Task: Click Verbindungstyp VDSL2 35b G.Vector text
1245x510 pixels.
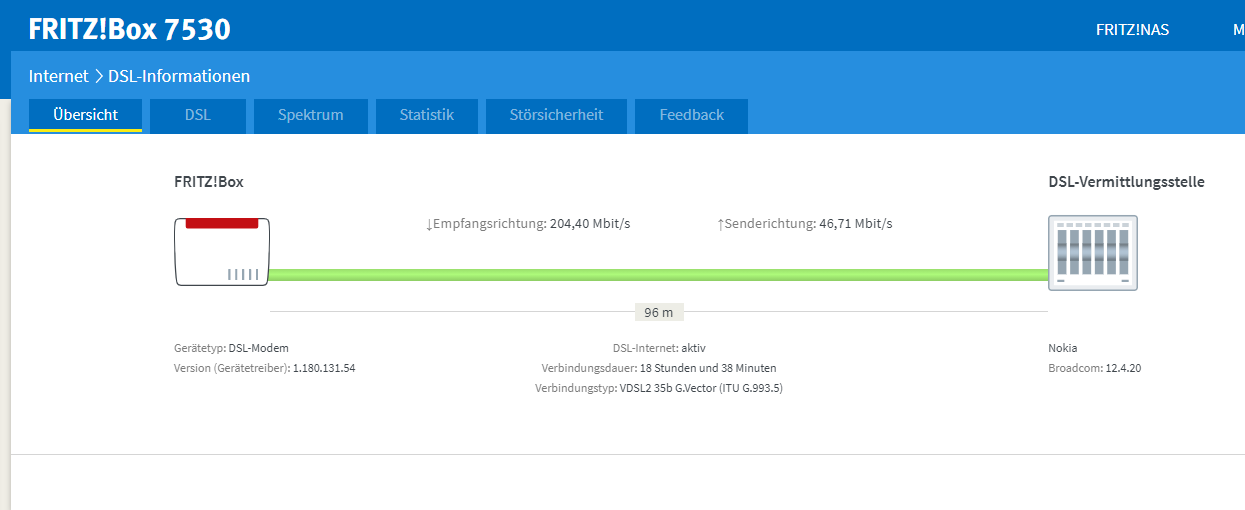Action: [659, 388]
